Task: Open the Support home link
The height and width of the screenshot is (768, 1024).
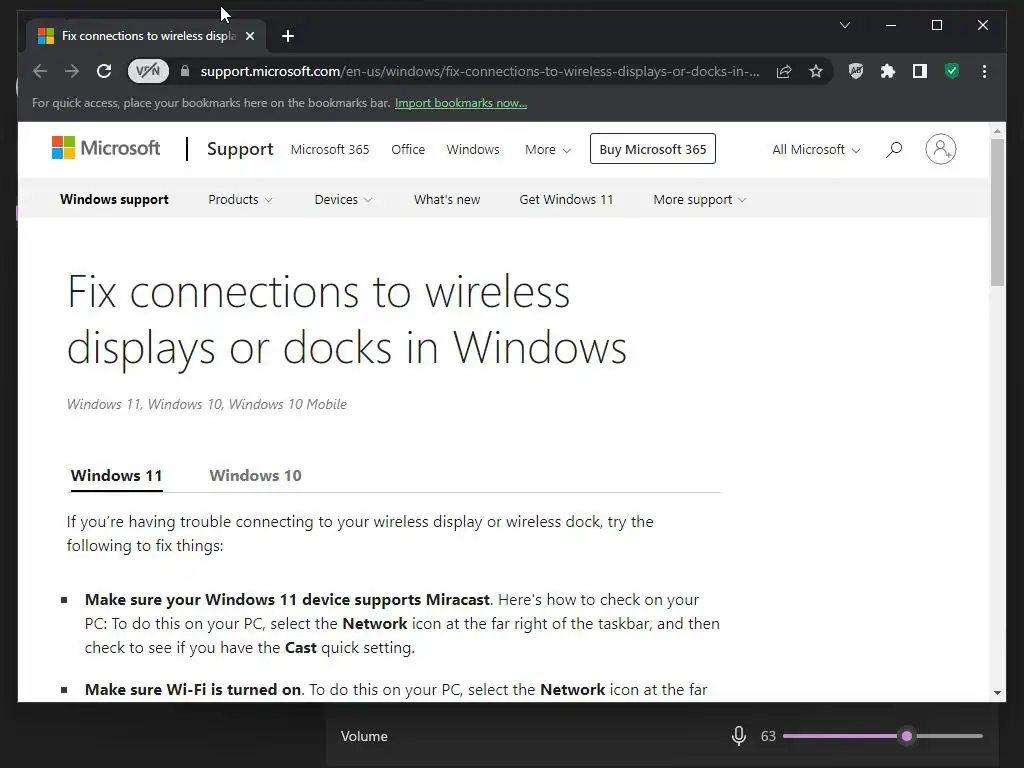Action: pyautogui.click(x=240, y=149)
